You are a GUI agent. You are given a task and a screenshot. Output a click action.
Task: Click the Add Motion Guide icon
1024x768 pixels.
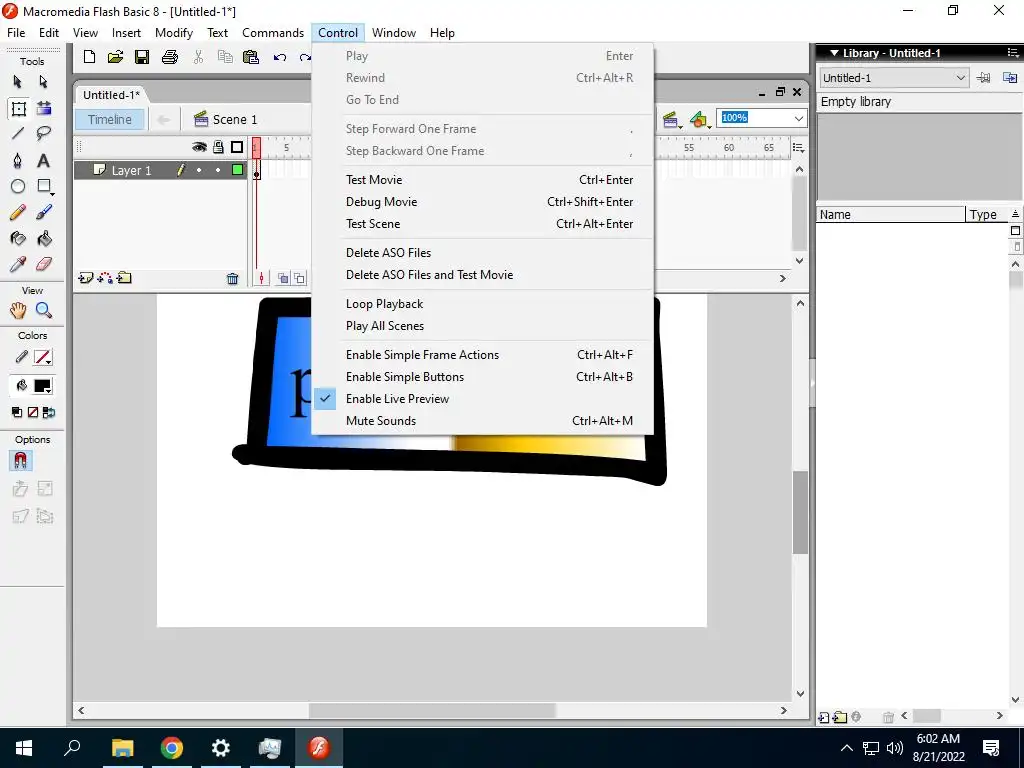point(104,278)
